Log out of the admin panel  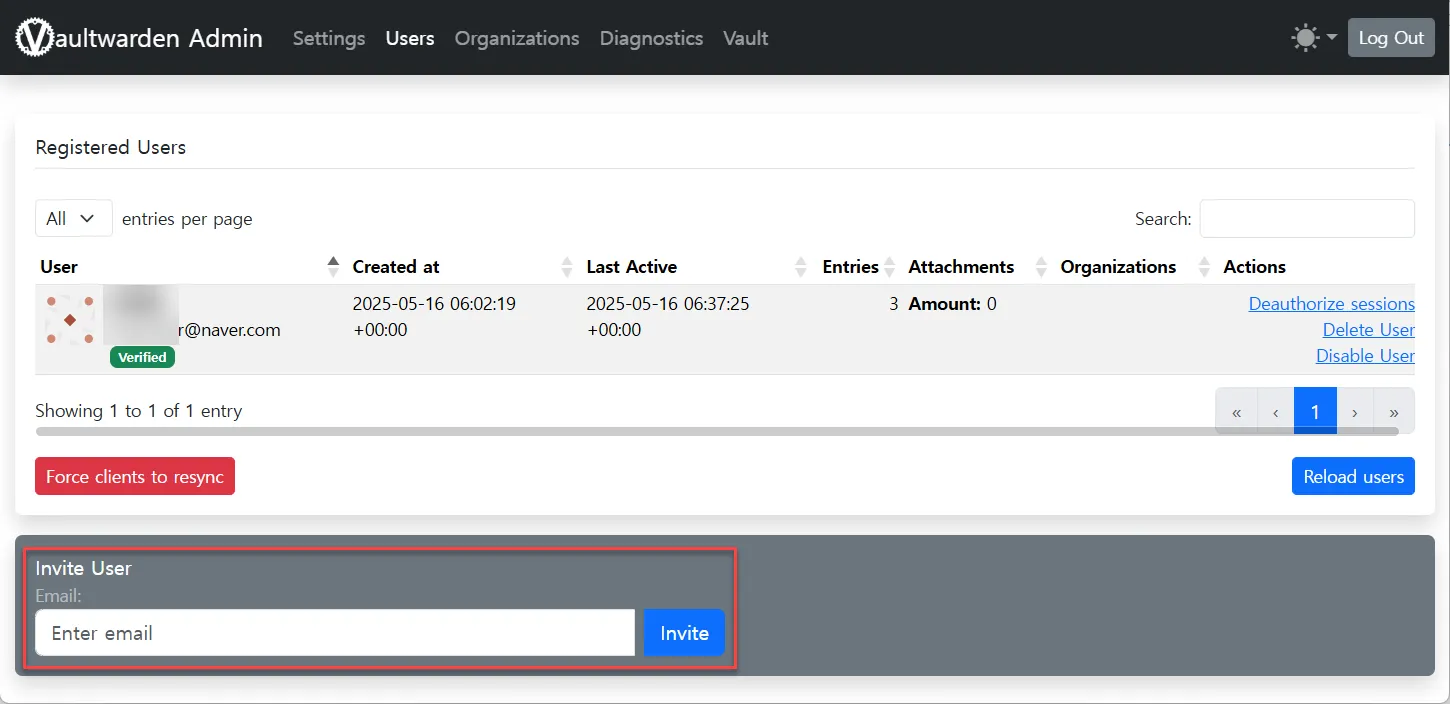coord(1391,38)
